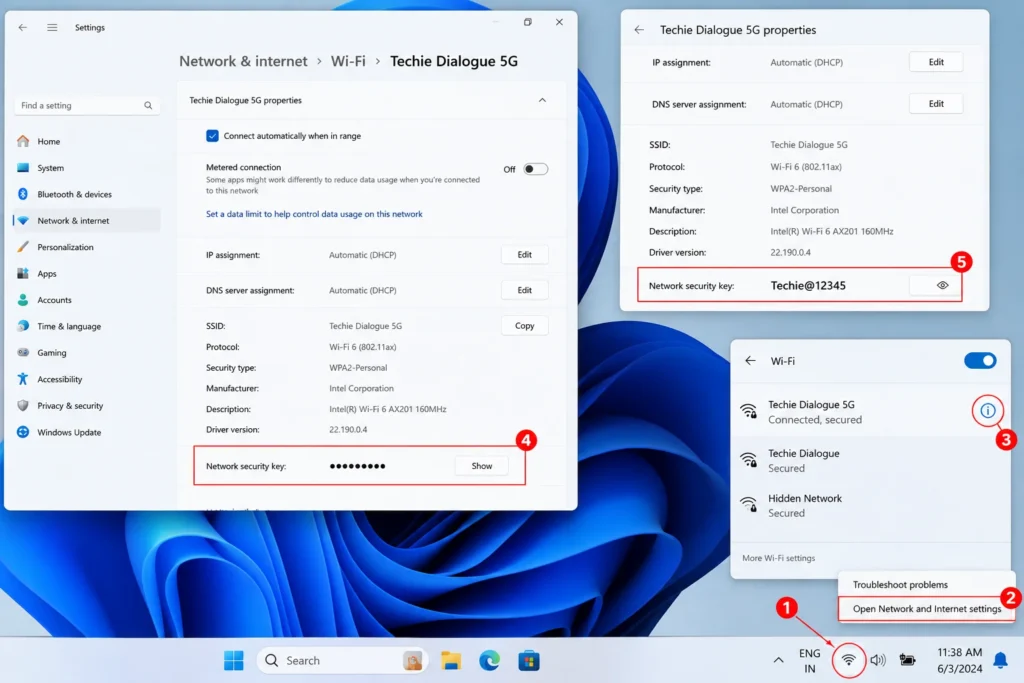Uncheck Connect automatically when in range
This screenshot has width=1024, height=683.
click(x=212, y=136)
